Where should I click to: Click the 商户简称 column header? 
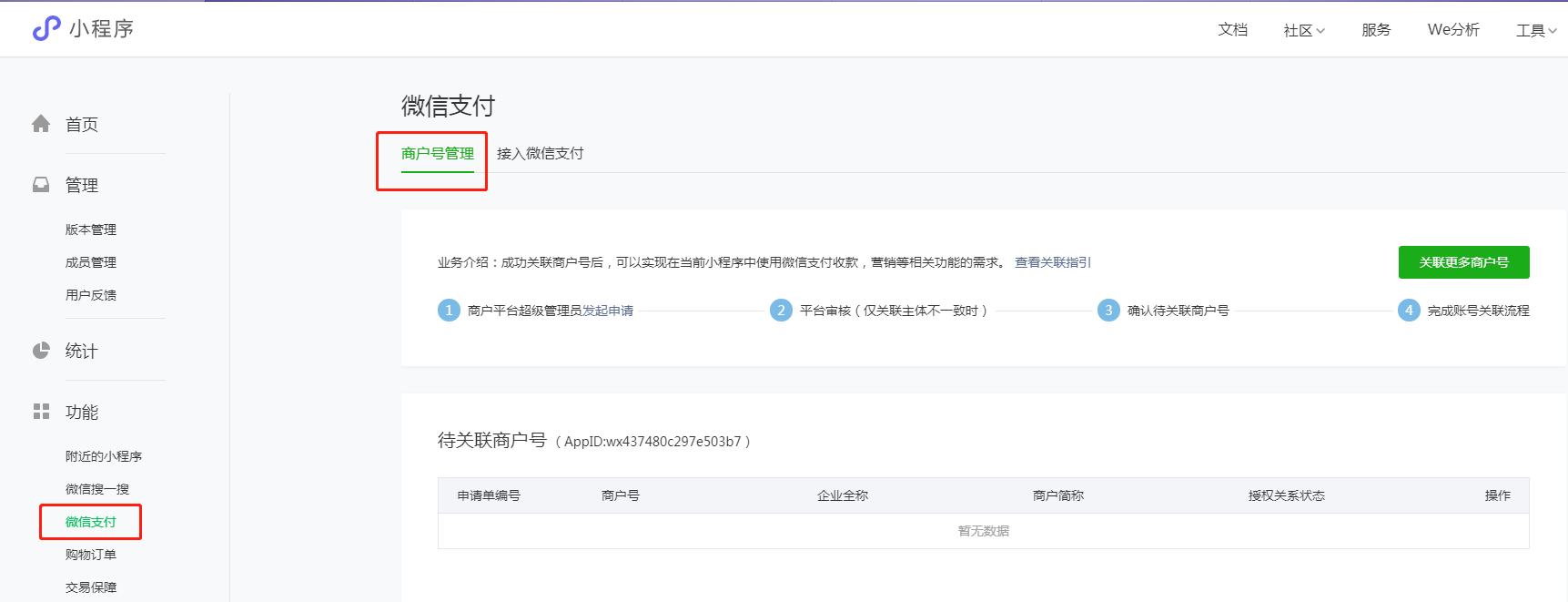click(x=1058, y=495)
